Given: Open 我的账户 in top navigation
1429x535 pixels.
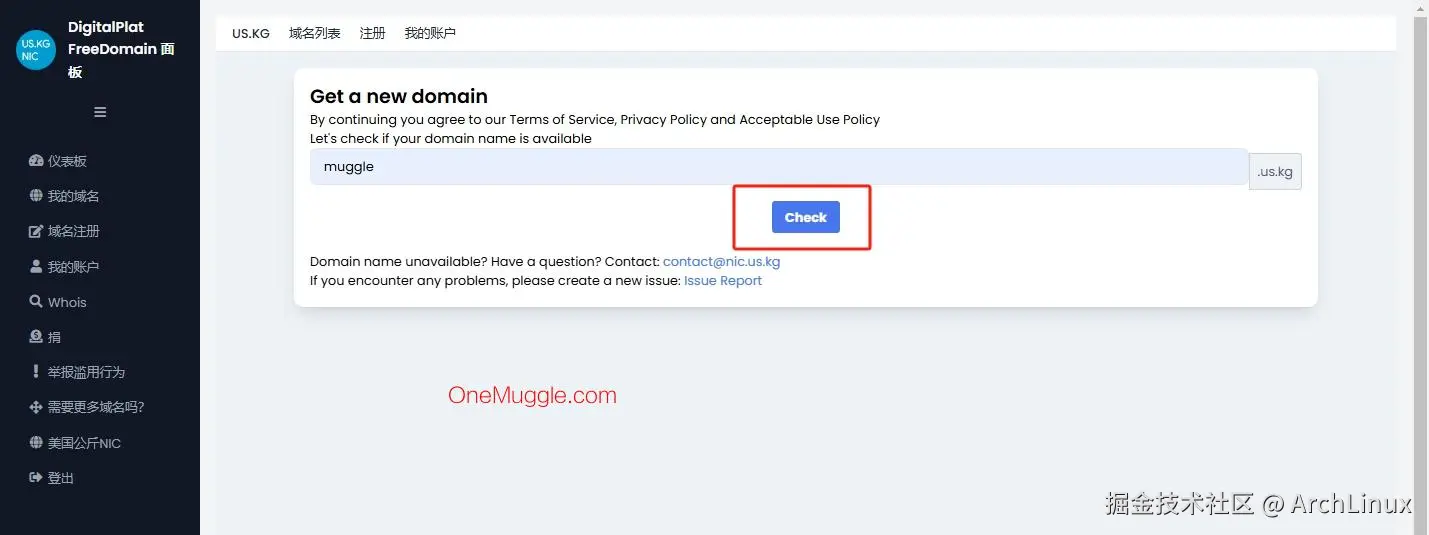Looking at the screenshot, I should click(x=430, y=33).
